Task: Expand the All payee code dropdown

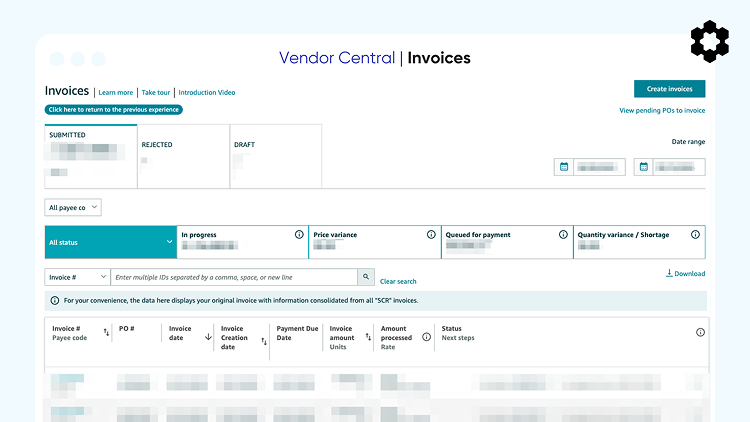Action: pyautogui.click(x=73, y=207)
